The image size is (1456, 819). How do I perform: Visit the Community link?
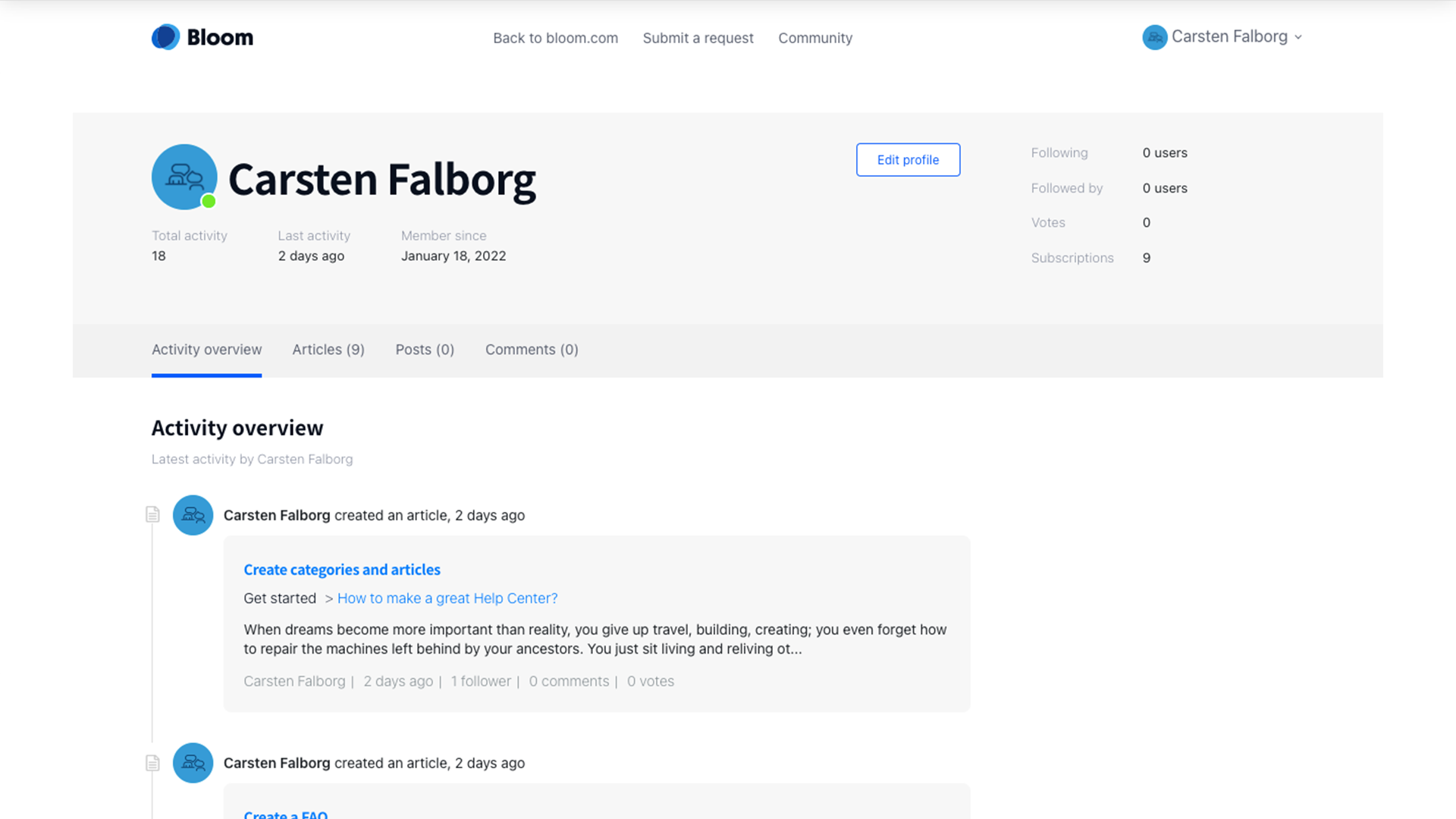pyautogui.click(x=815, y=38)
